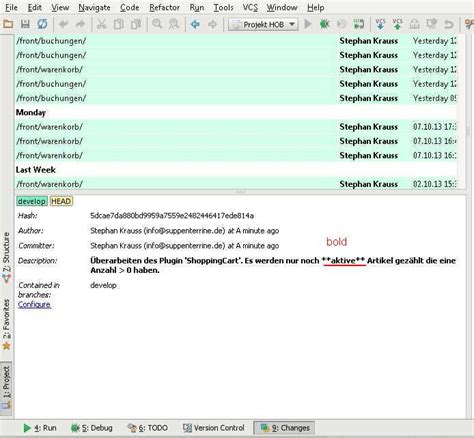Image resolution: width=474 pixels, height=438 pixels.
Task: Click VCS Update Project down-arrow icon
Action: click(x=380, y=24)
